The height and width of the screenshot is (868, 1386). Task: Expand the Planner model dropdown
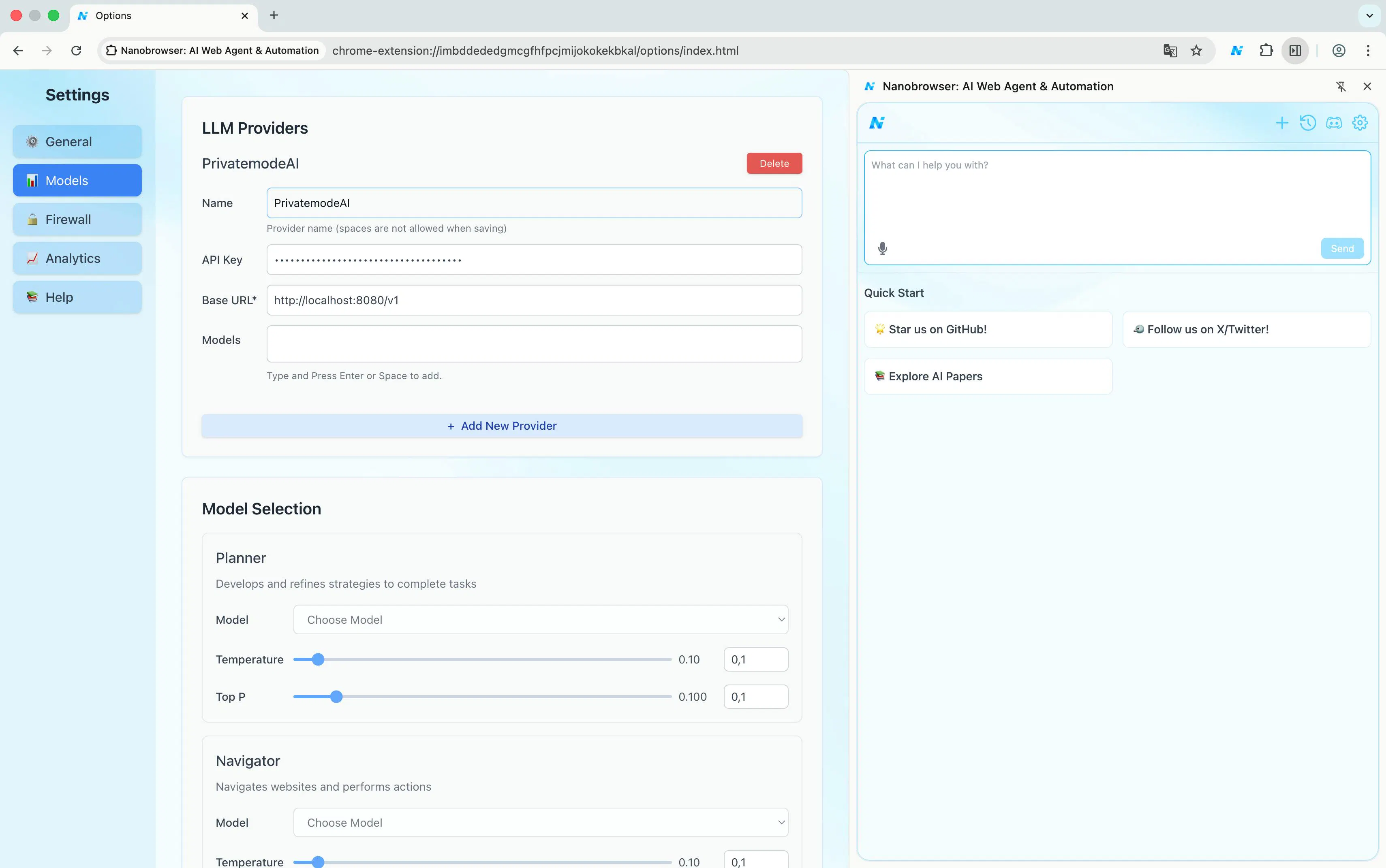click(x=540, y=619)
